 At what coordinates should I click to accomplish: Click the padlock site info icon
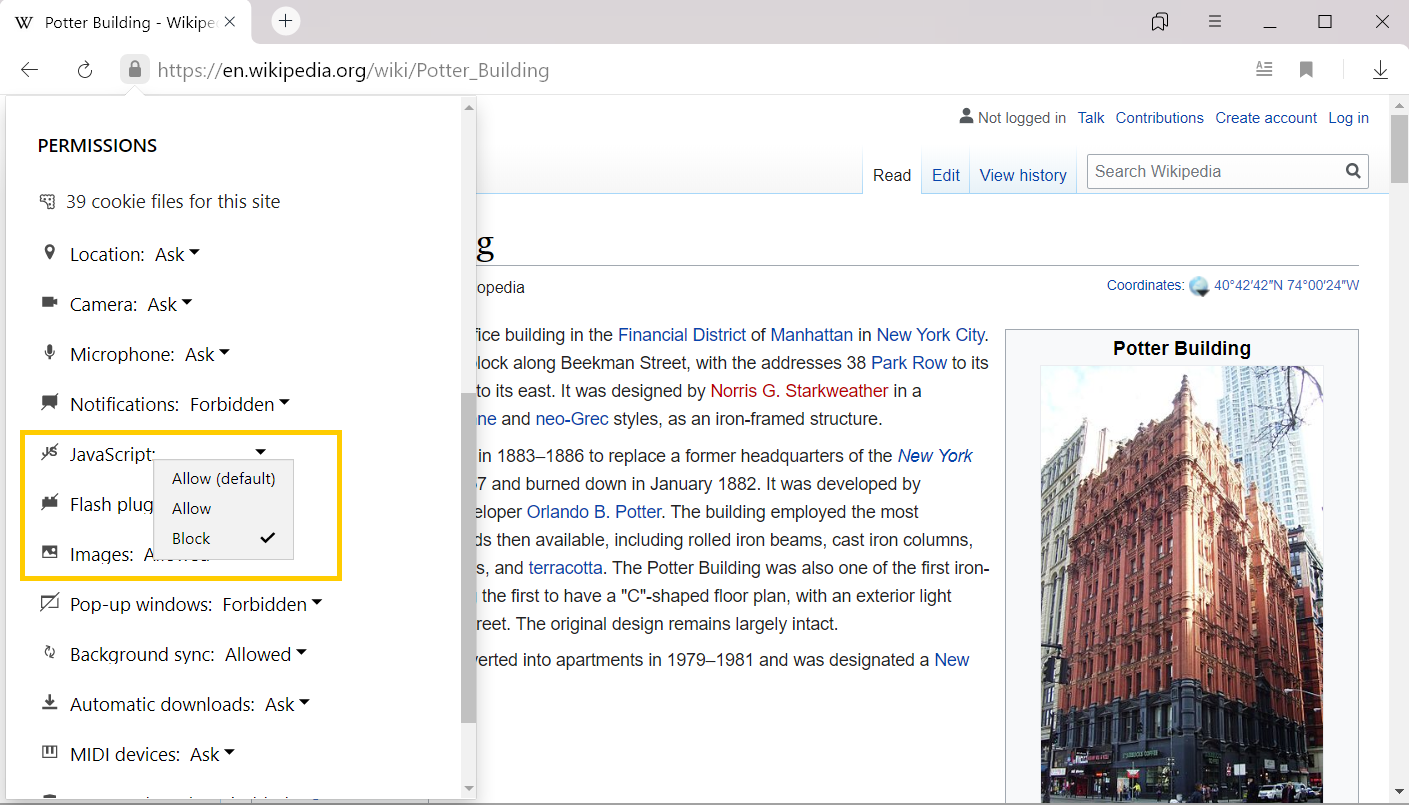(x=134, y=70)
